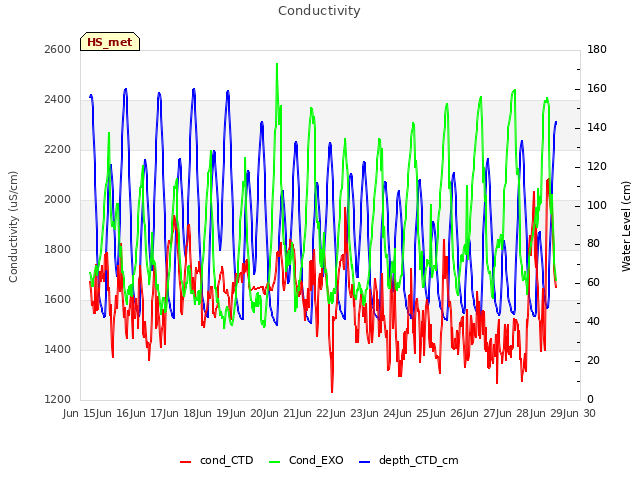Viewport: 640px width, 480px height.
Task: Click the 180 water level tick
Action: [597, 49]
